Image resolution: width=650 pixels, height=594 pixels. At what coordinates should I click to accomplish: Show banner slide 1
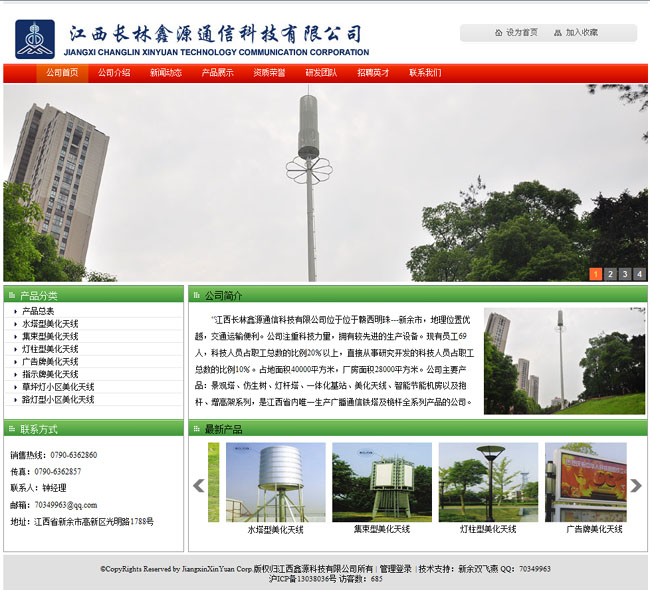(595, 274)
